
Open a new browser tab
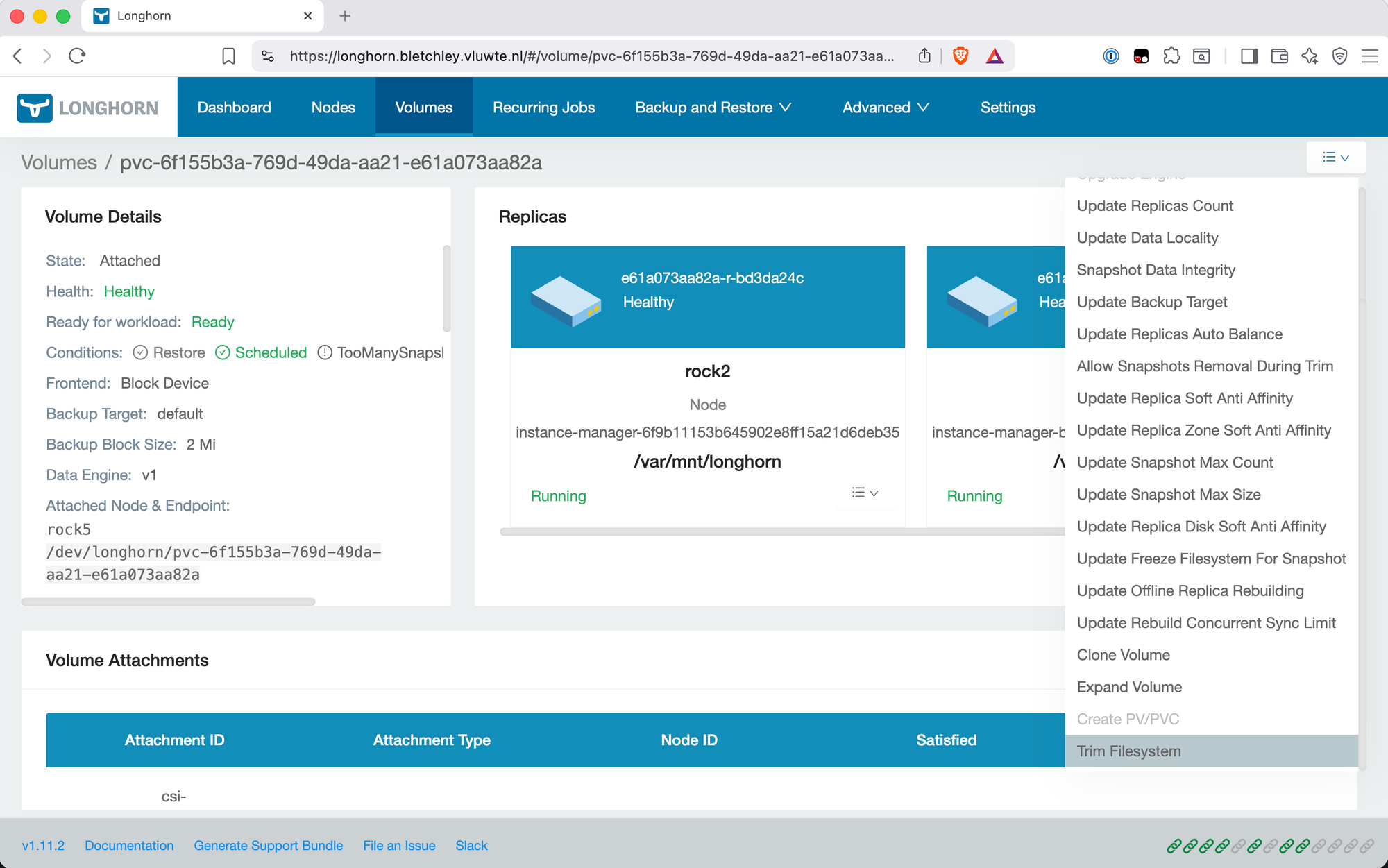point(345,15)
